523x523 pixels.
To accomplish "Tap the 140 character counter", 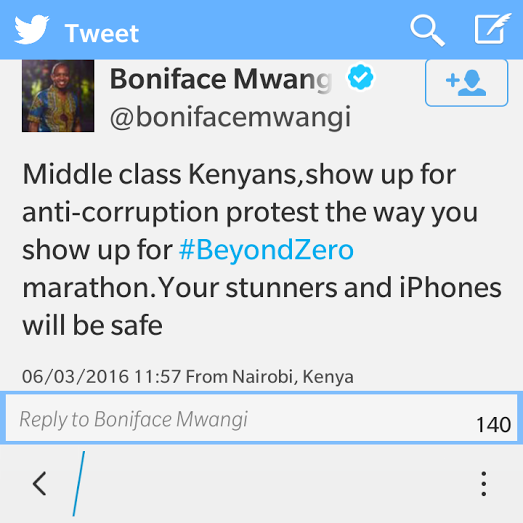I will pyautogui.click(x=493, y=425).
